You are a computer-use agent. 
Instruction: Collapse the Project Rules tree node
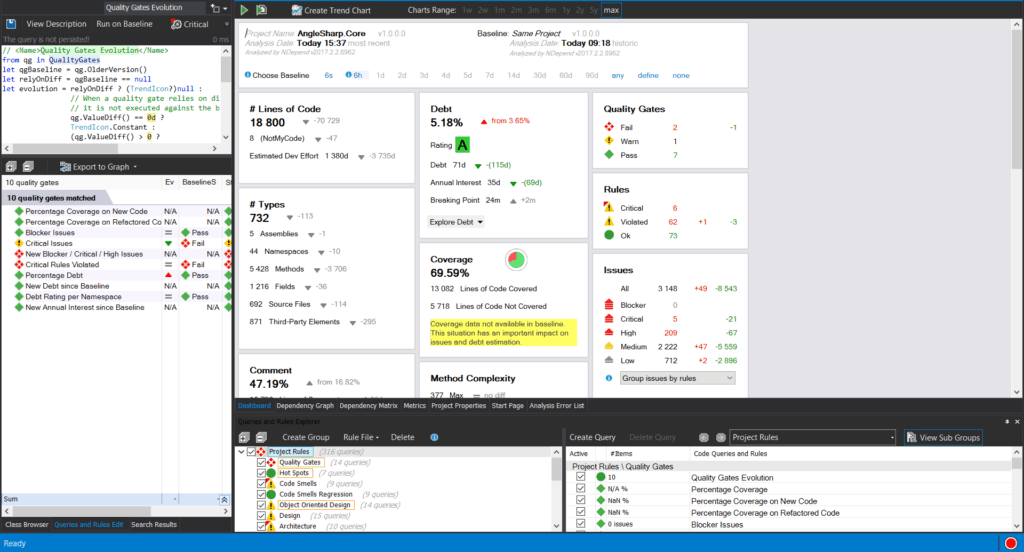[x=241, y=451]
